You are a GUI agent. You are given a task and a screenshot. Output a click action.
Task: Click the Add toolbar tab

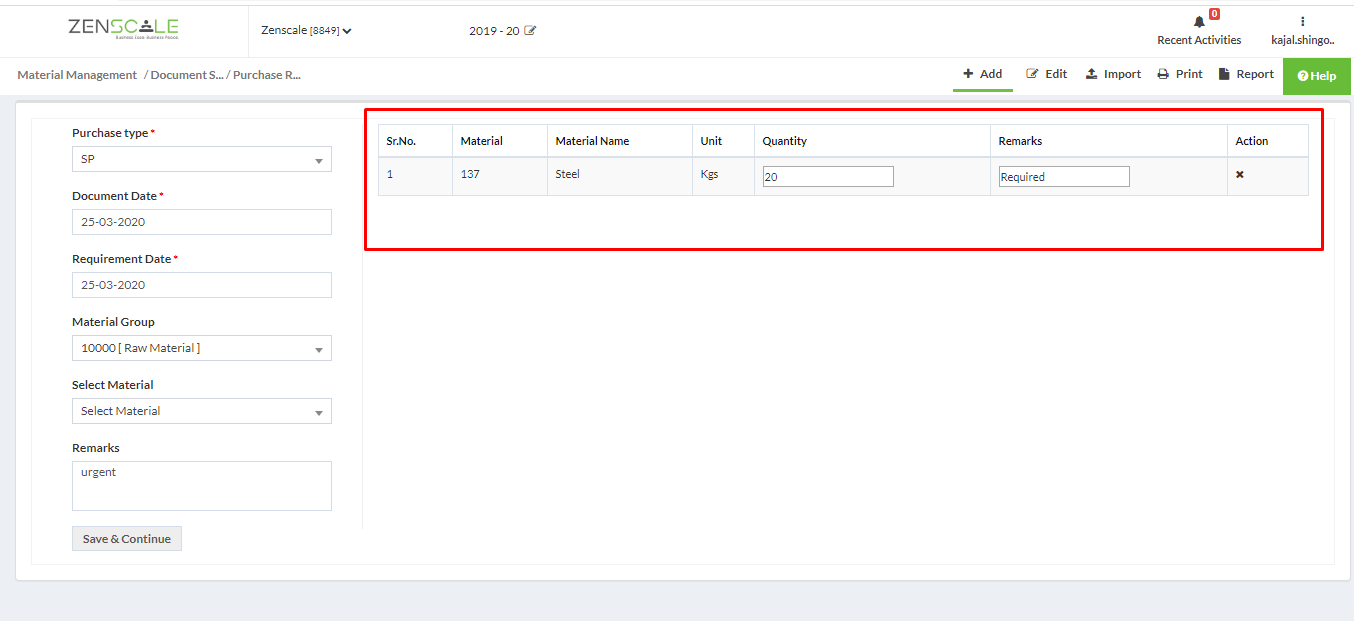pyautogui.click(x=983, y=74)
